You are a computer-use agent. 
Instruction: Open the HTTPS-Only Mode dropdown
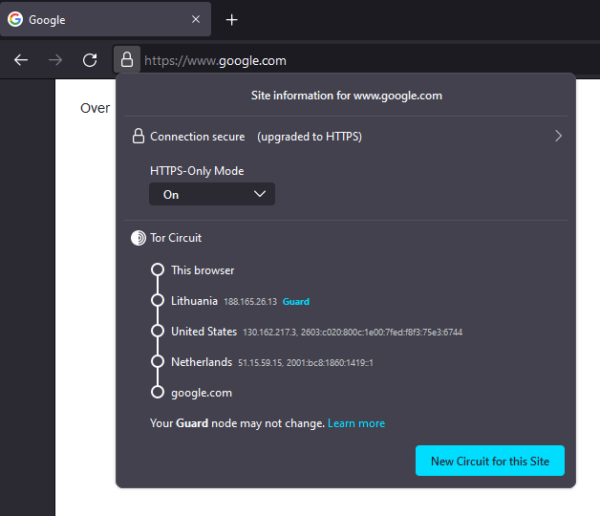[x=211, y=194]
